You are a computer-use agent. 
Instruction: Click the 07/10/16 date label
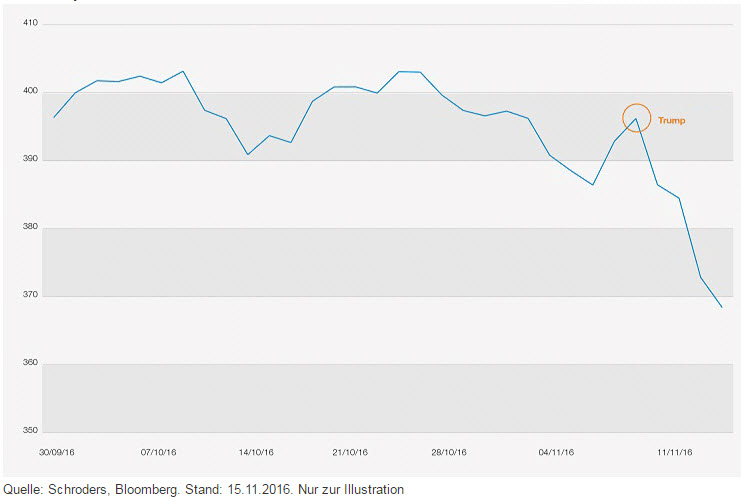(159, 452)
